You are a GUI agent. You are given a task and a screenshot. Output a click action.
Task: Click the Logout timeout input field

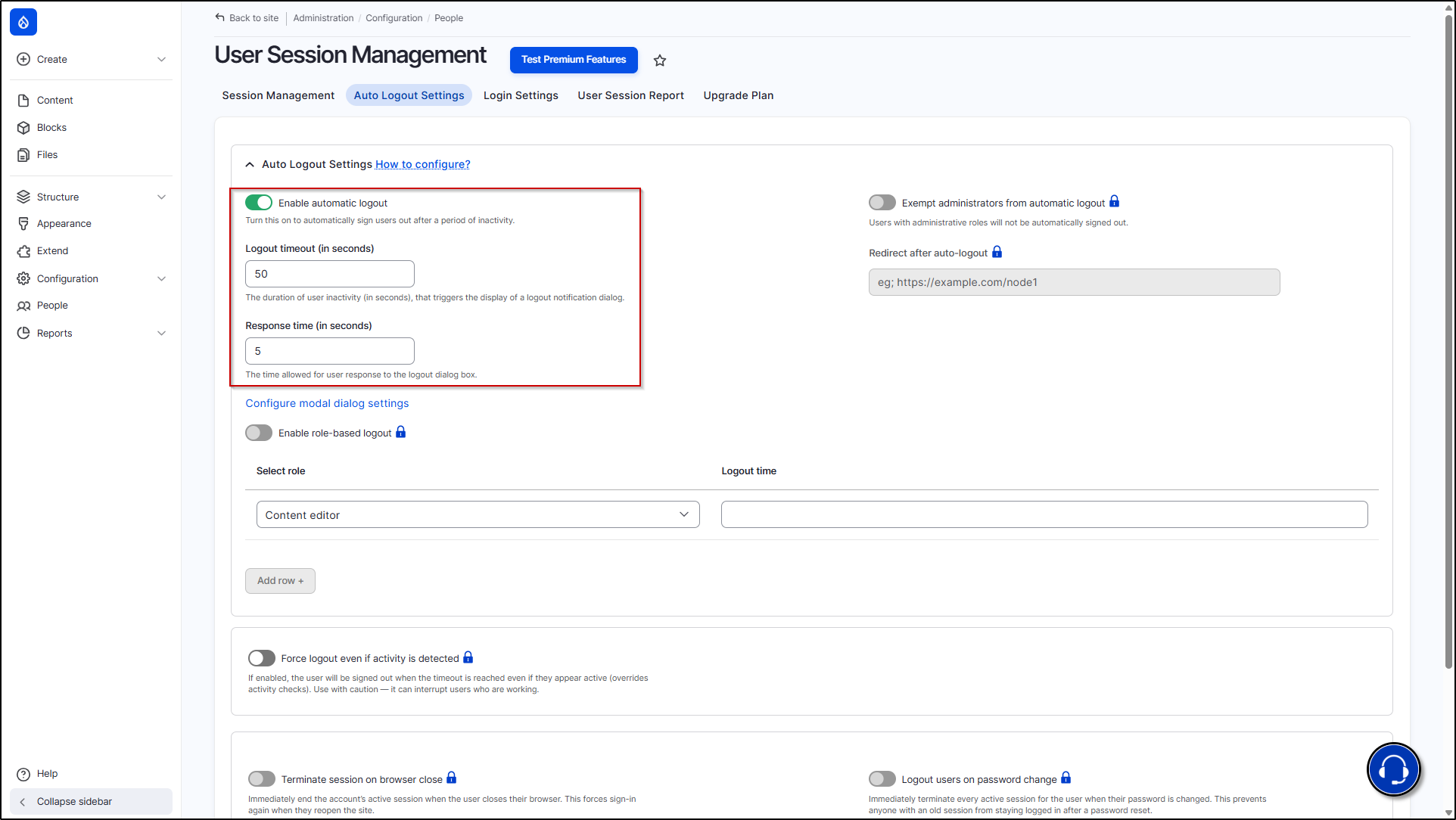pos(330,274)
